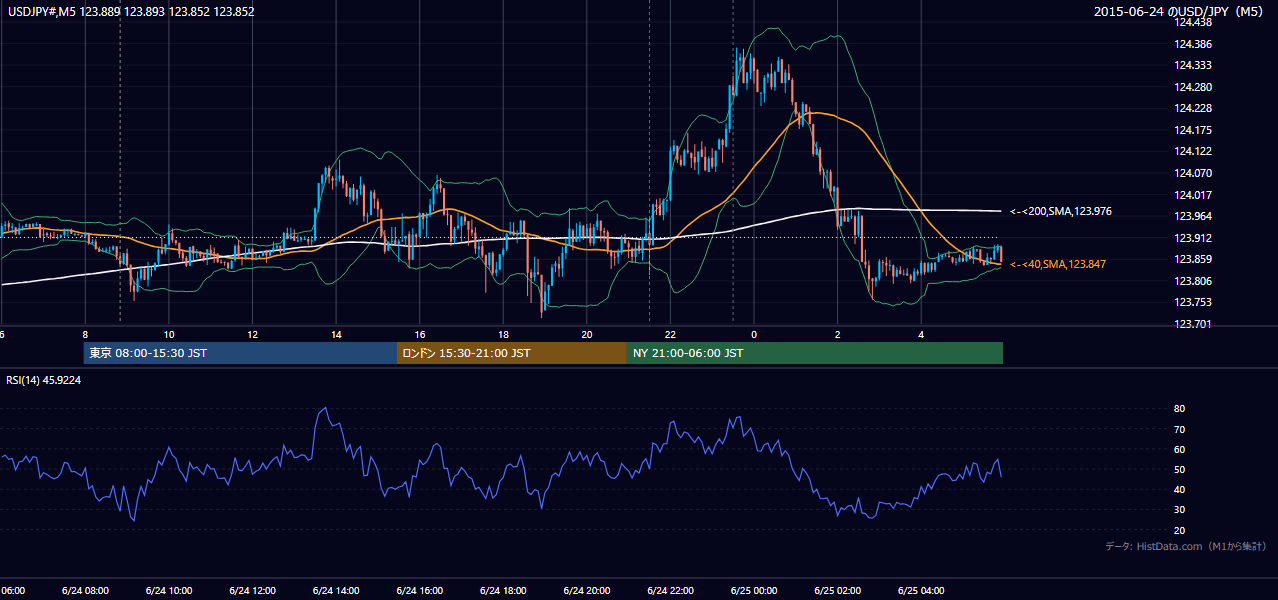Click hour tick 20 under the price chart

(587, 334)
